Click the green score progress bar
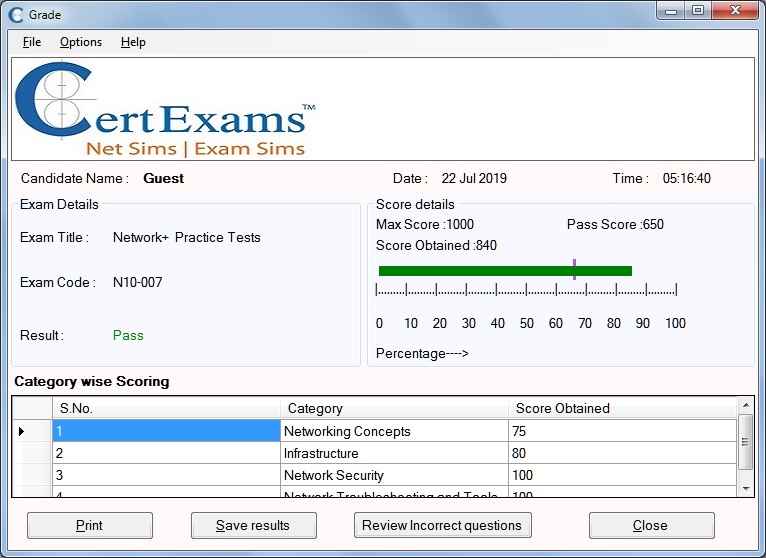766x558 pixels. pos(505,271)
